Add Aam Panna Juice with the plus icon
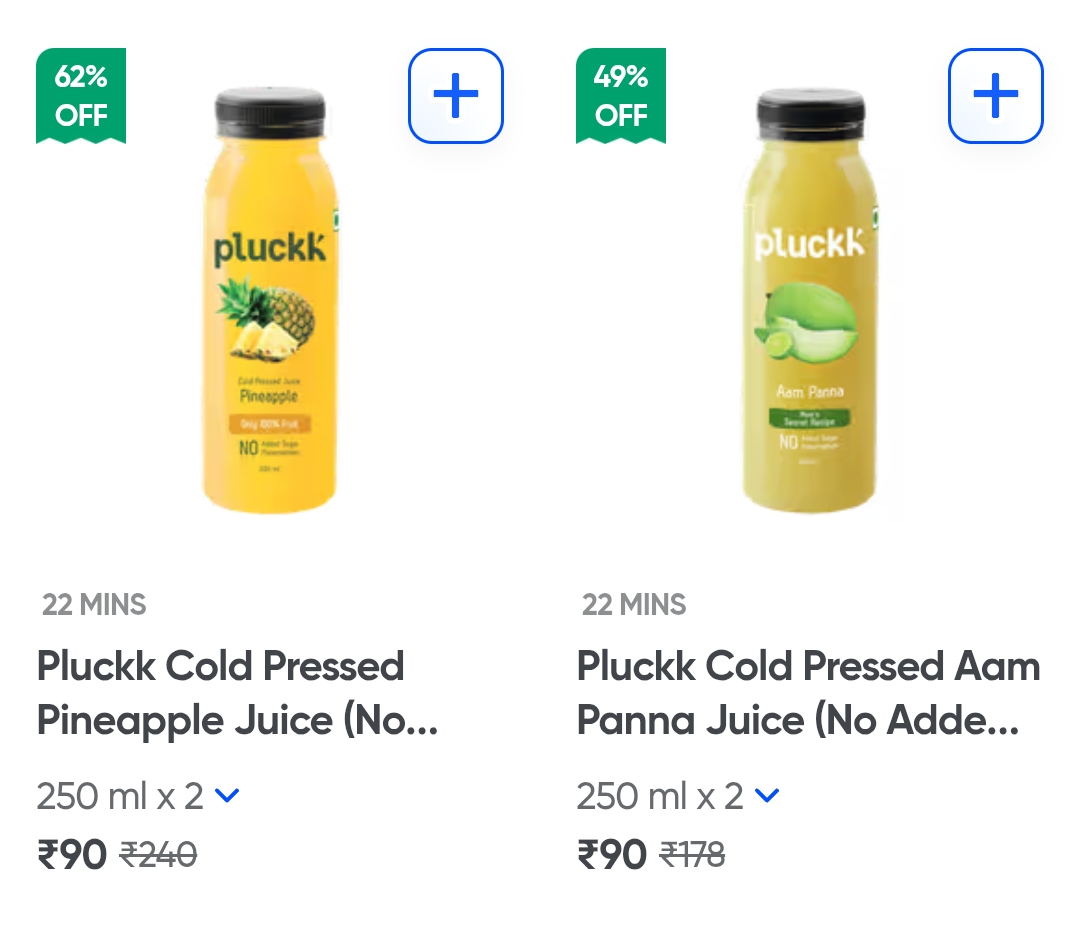This screenshot has height=929, width=1079. (995, 96)
